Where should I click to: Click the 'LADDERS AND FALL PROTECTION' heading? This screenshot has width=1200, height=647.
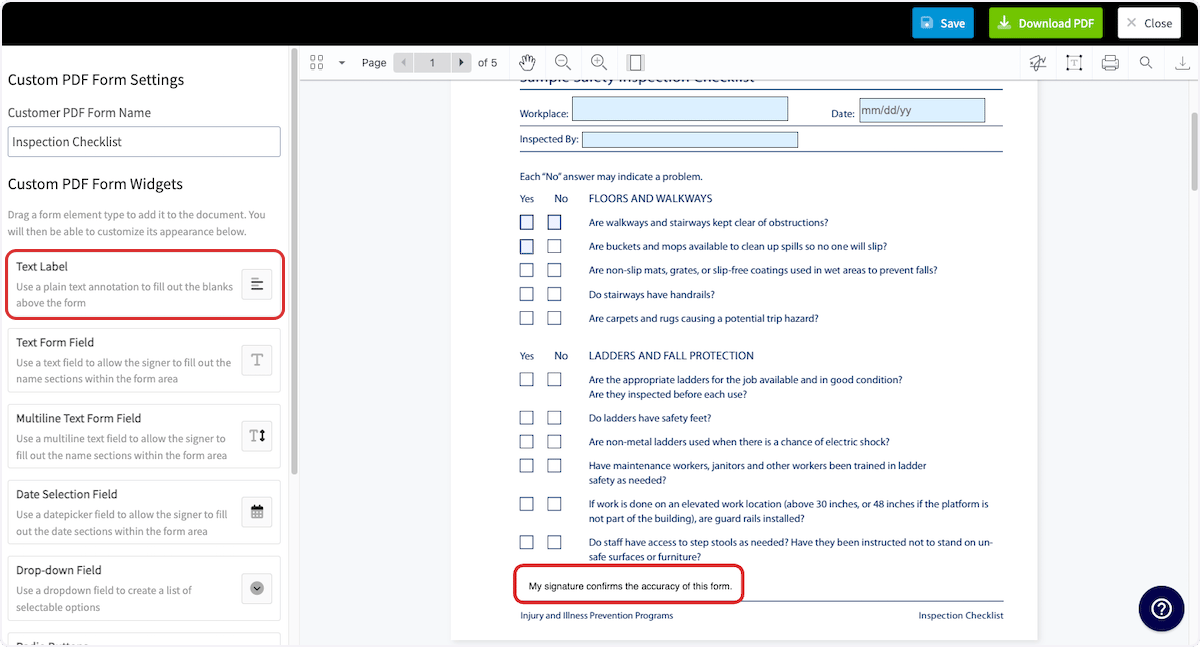(671, 356)
